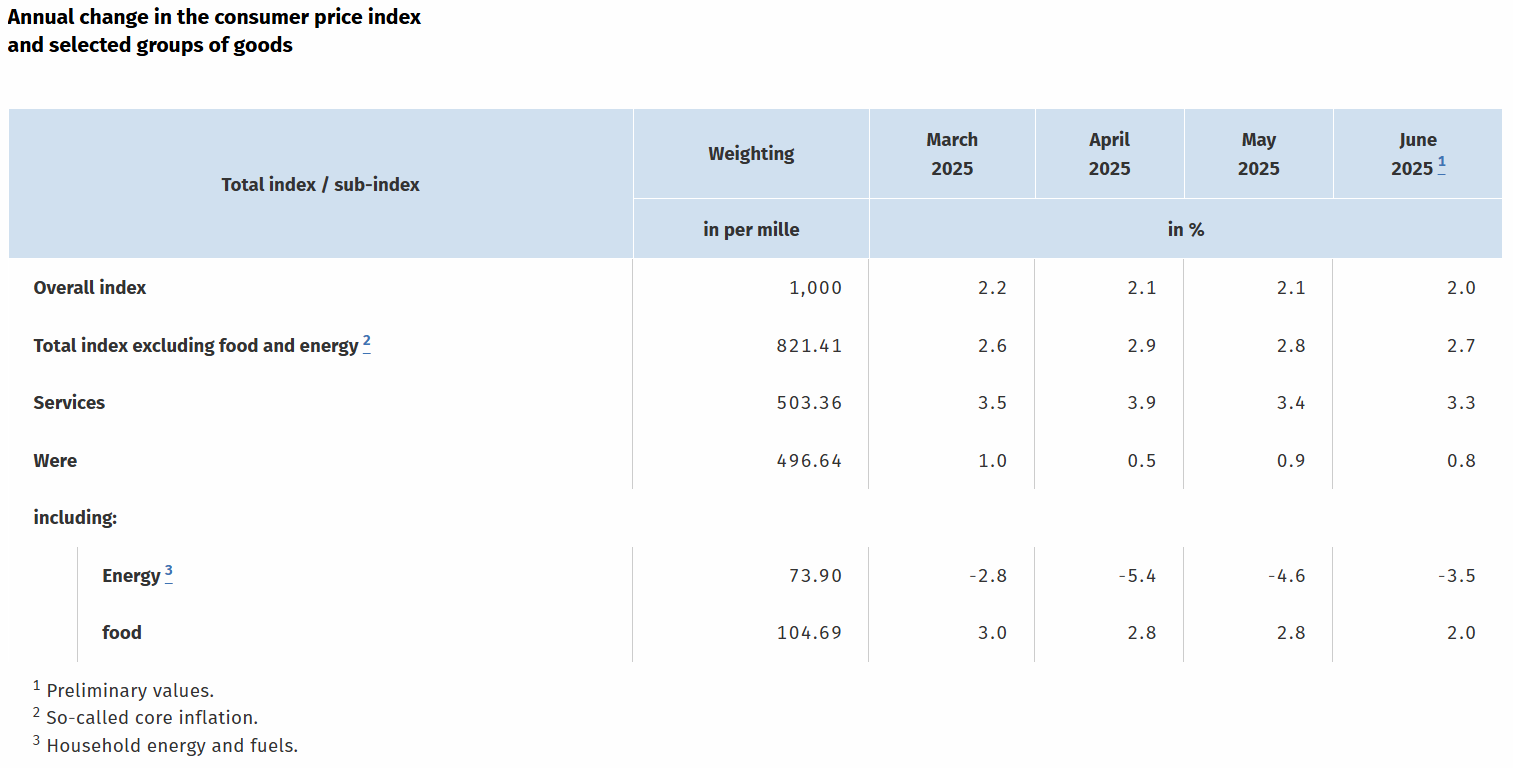Select the Overall index row label
This screenshot has height=768, width=1513.
tap(90, 288)
